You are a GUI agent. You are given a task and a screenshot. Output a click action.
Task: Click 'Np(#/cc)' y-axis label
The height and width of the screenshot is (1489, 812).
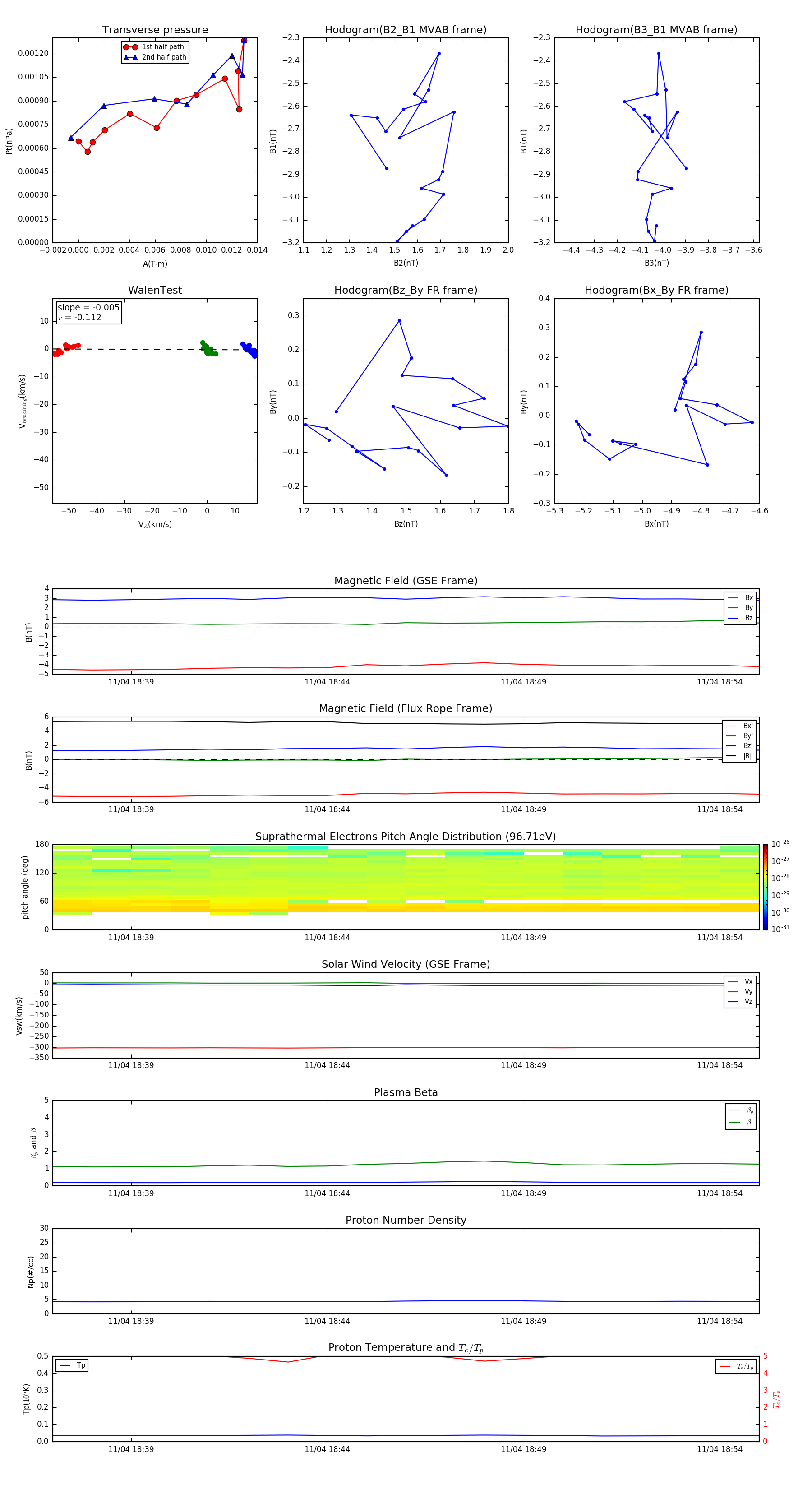31,1272
